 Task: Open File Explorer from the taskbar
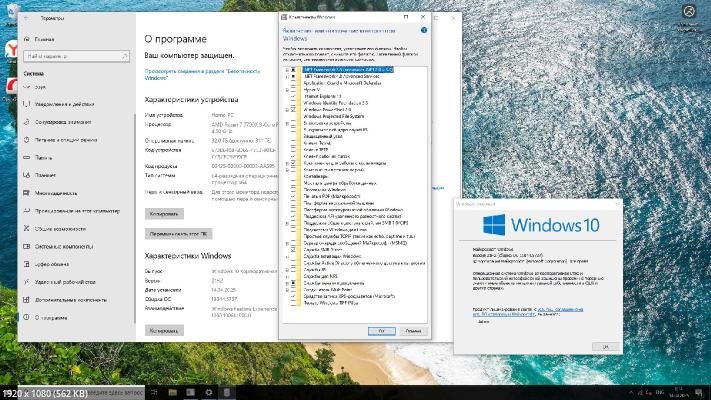[x=172, y=392]
